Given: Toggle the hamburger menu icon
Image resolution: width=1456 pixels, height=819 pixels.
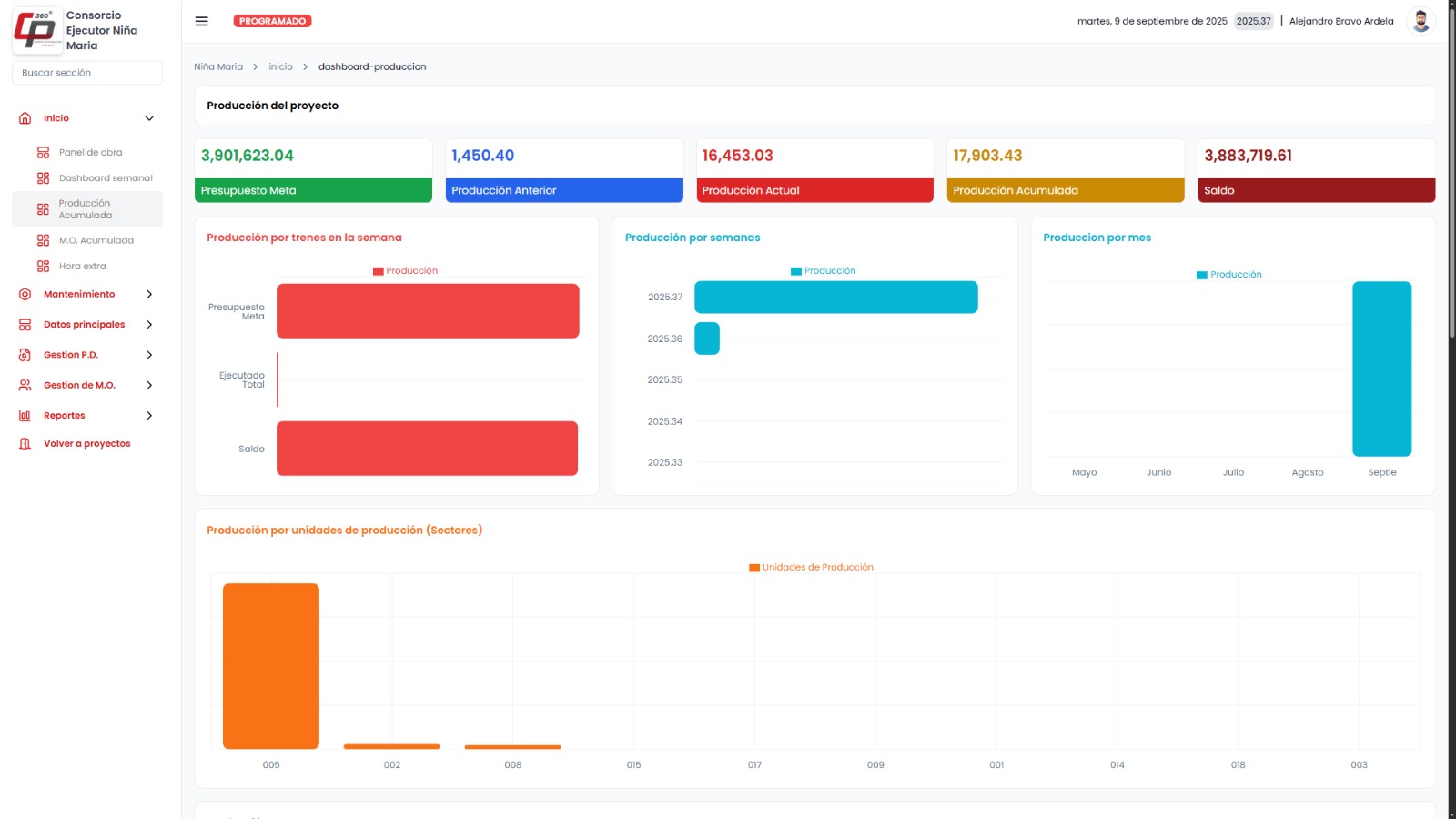Looking at the screenshot, I should click(x=202, y=21).
